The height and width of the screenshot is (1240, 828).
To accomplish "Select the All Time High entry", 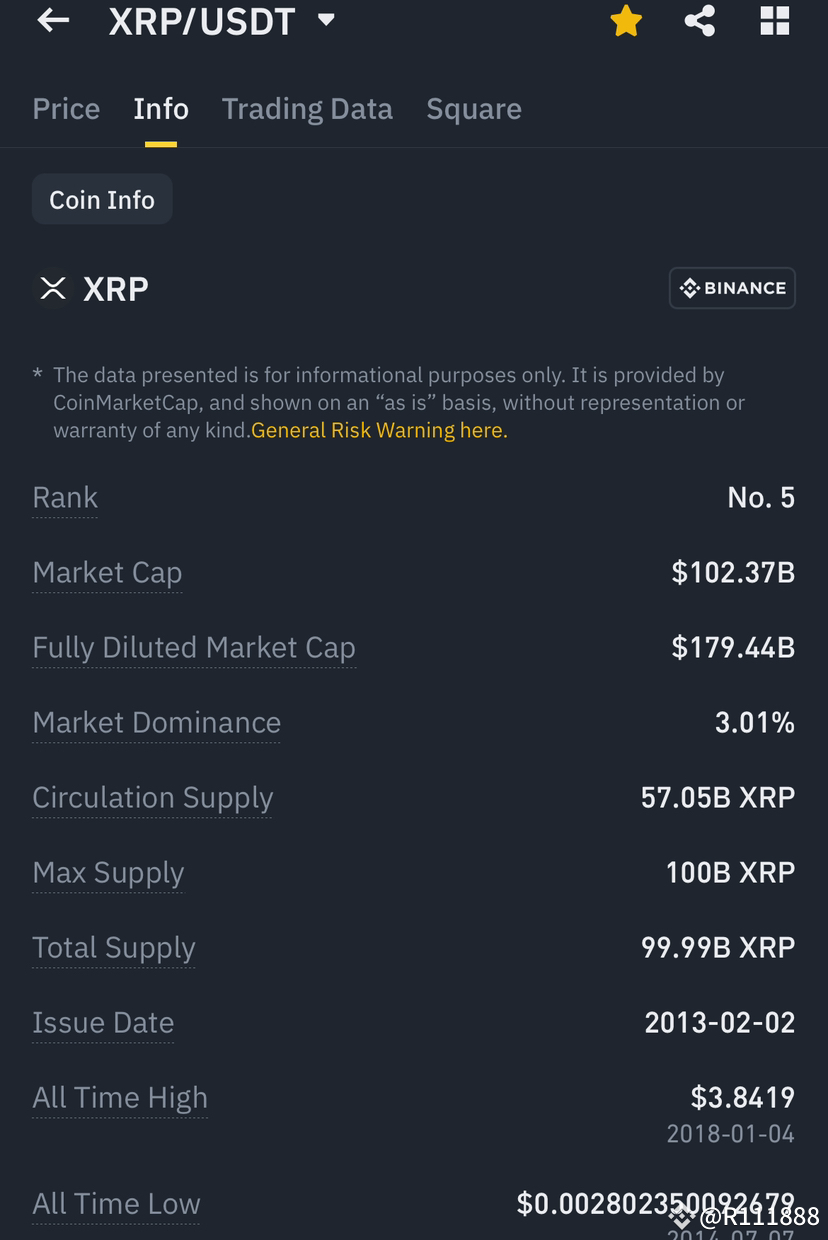I will pos(120,1098).
